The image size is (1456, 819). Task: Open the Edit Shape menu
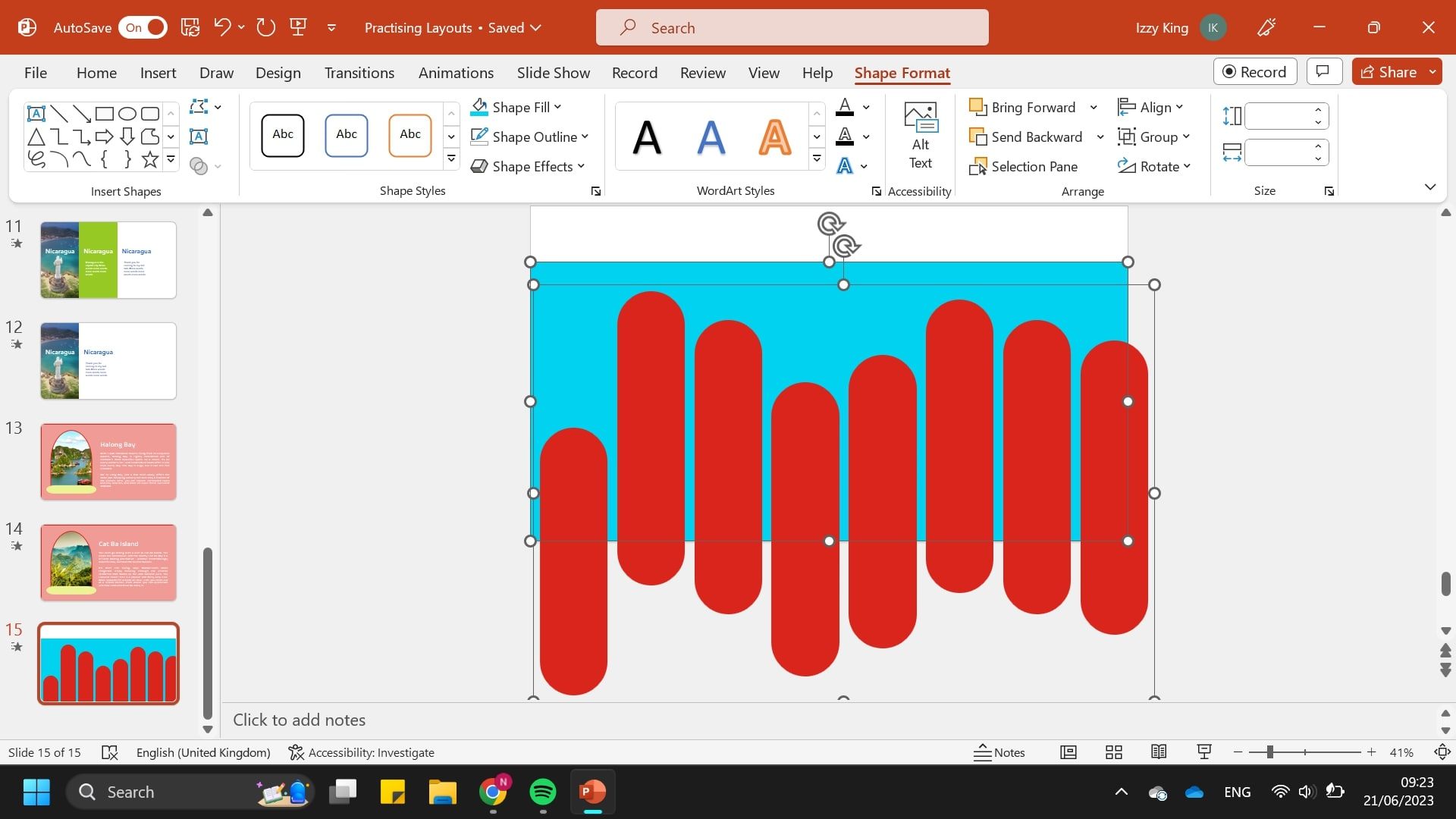[x=205, y=107]
